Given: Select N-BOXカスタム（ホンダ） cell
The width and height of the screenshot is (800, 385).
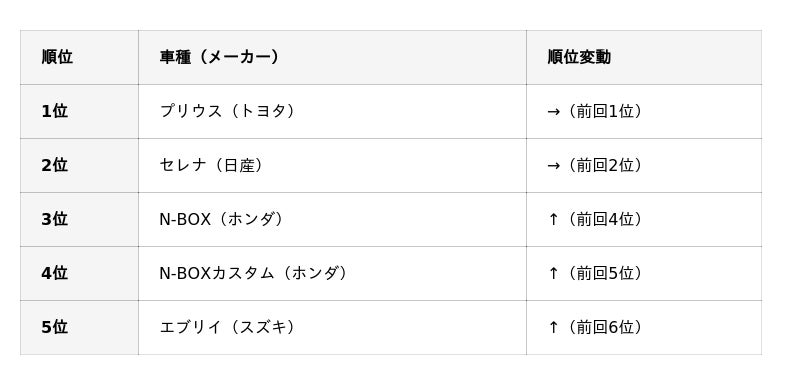Looking at the screenshot, I should (332, 273).
